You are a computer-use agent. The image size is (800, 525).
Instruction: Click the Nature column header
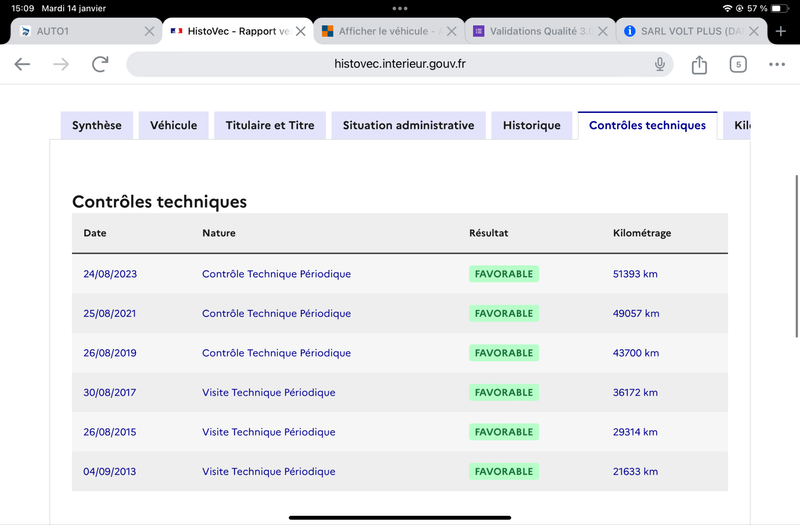click(x=219, y=233)
